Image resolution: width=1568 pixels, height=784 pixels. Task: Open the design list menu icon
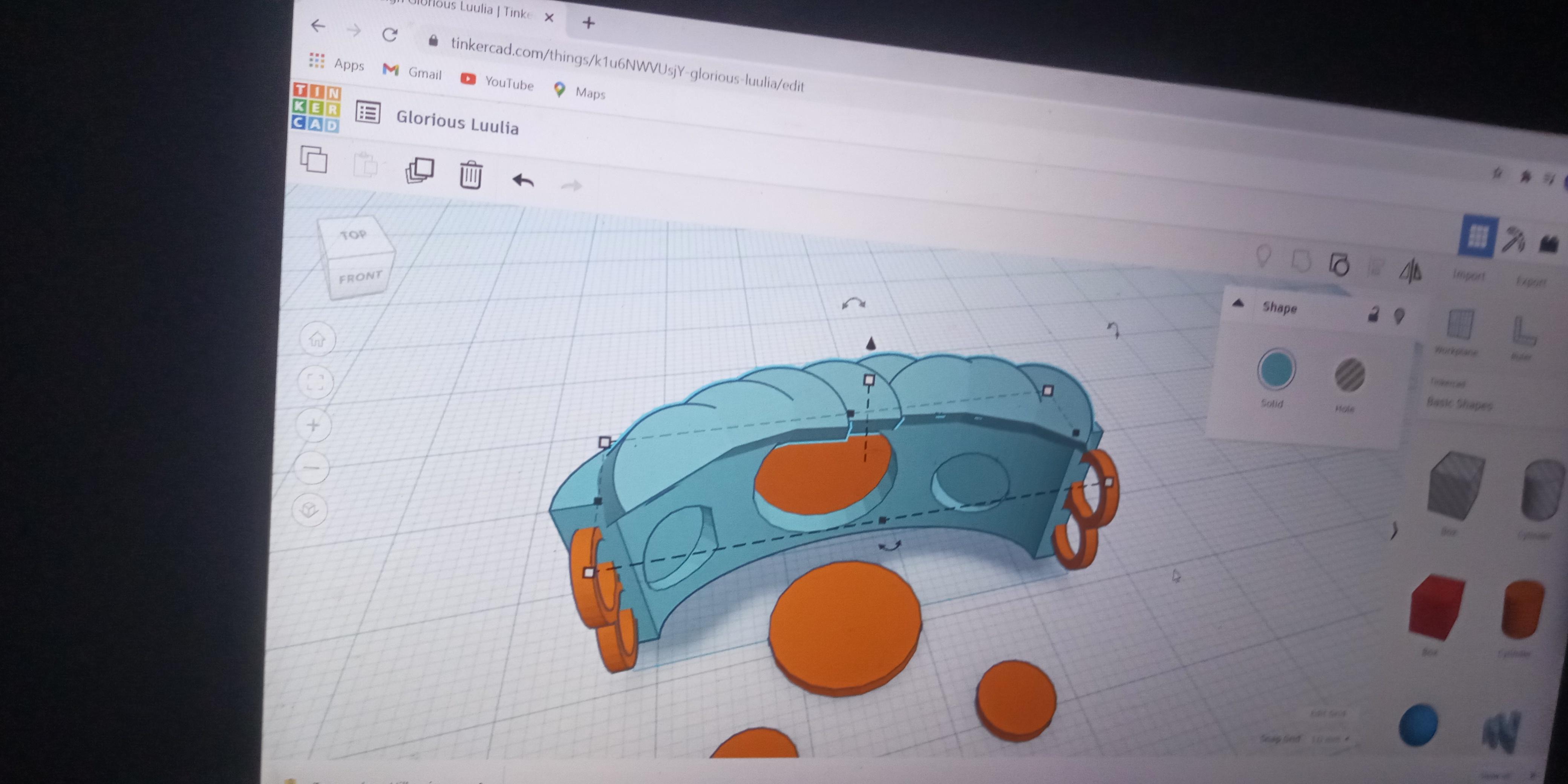[x=367, y=113]
